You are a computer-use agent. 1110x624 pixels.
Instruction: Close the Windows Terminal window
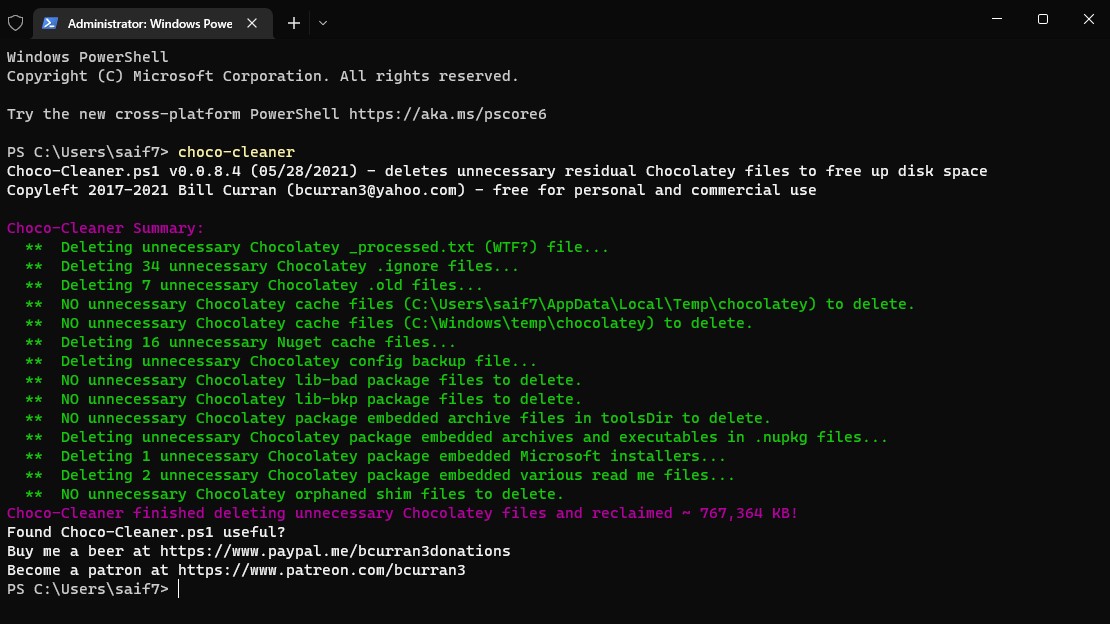click(1087, 20)
